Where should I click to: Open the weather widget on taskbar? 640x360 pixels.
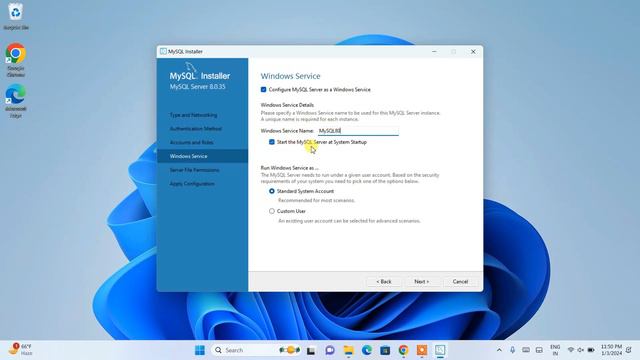click(x=20, y=350)
